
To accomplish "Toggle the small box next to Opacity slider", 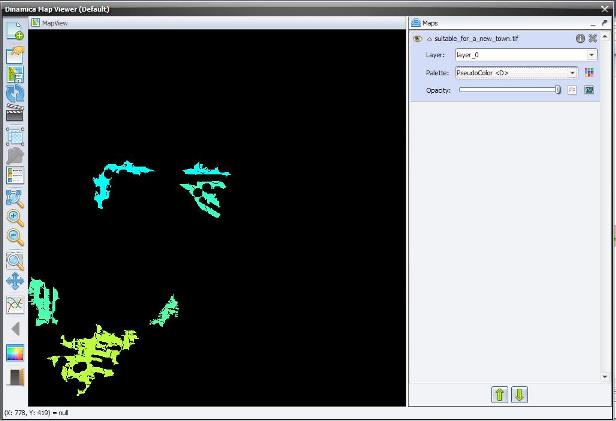I will pyautogui.click(x=573, y=90).
